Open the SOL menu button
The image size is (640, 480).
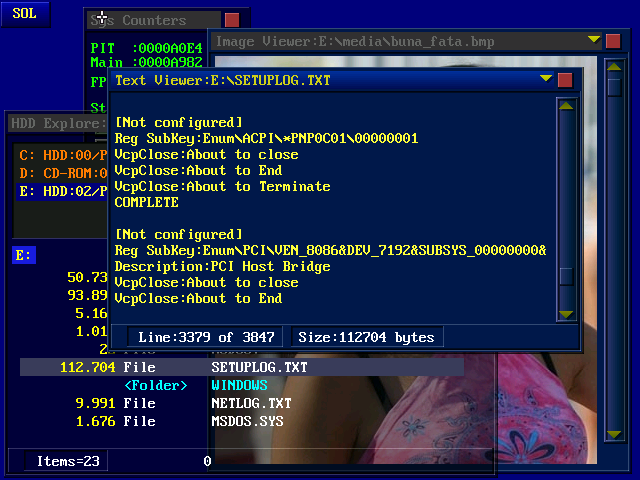point(25,14)
